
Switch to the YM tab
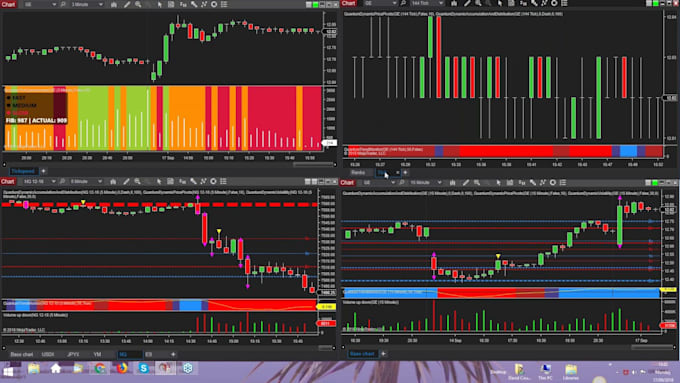pos(97,354)
